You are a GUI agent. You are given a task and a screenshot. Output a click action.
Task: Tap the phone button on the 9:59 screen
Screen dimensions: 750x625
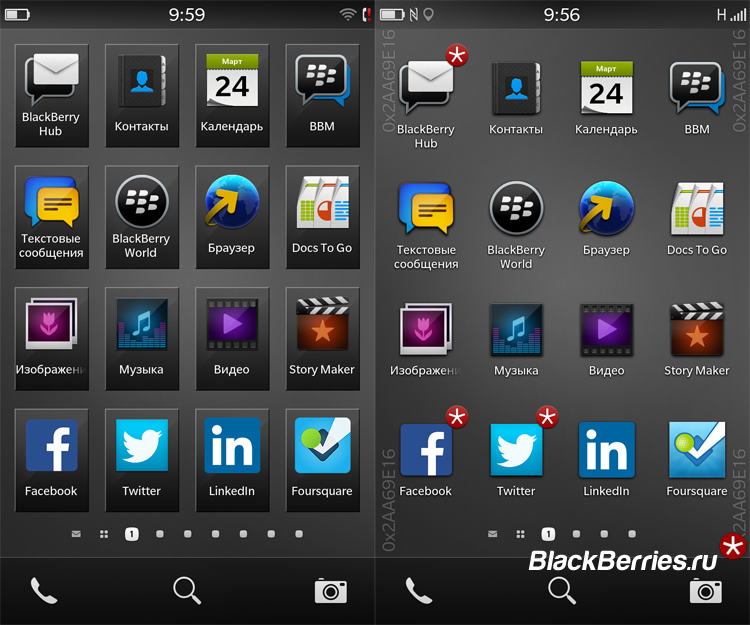tap(44, 591)
